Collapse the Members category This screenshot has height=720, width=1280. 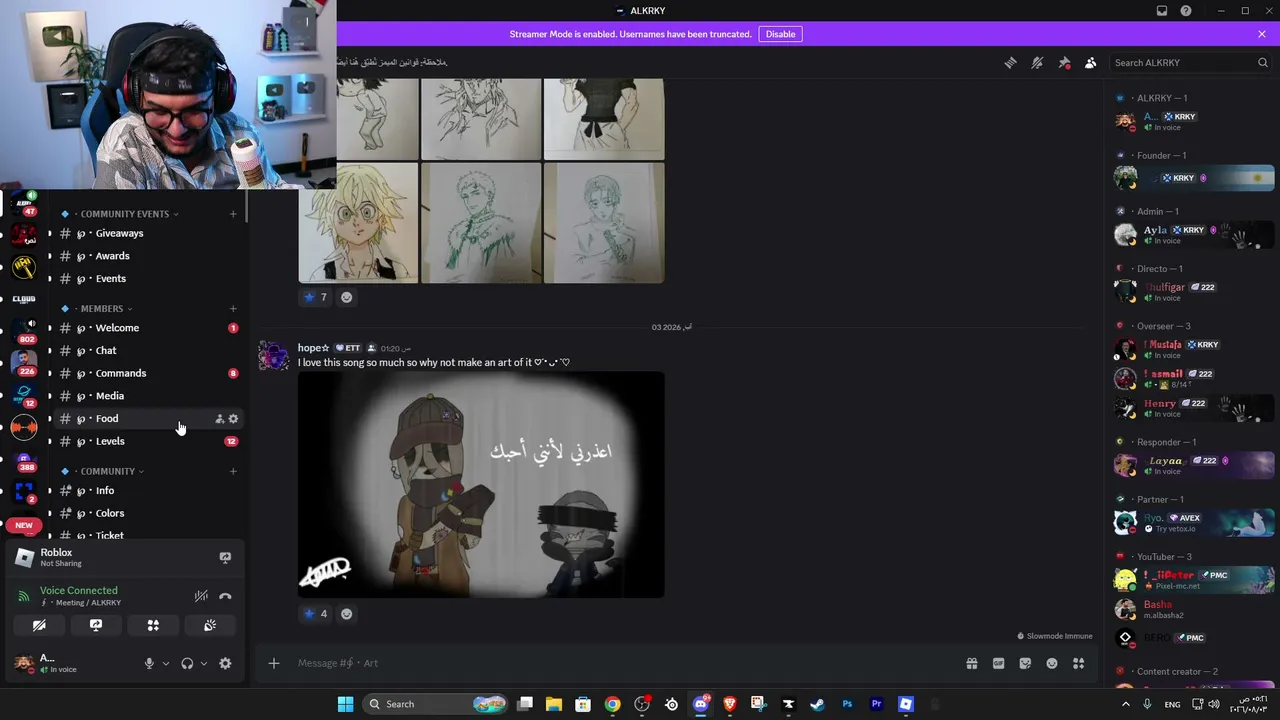101,309
